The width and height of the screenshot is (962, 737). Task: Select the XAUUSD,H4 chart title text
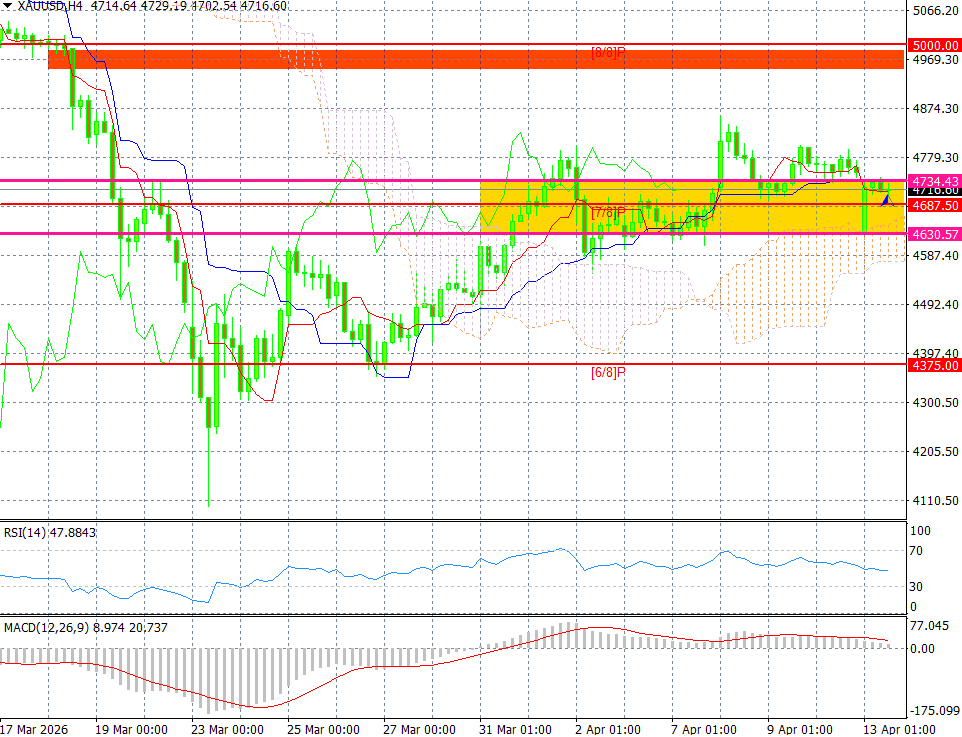[48, 6]
